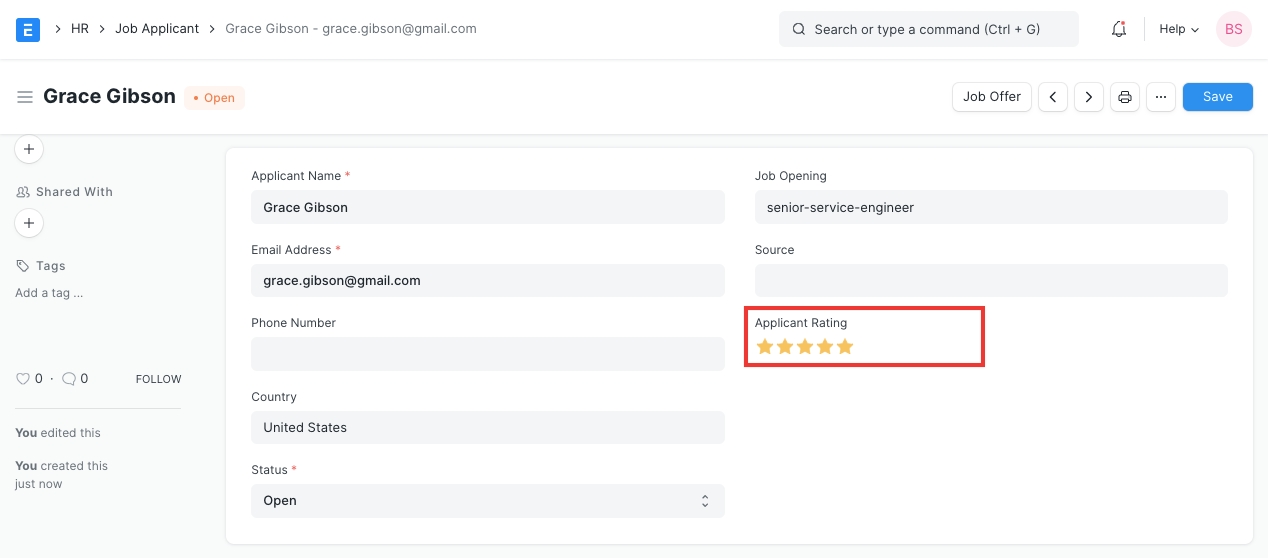The height and width of the screenshot is (558, 1268).
Task: Toggle sidebar with hamburger icon
Action: [25, 97]
